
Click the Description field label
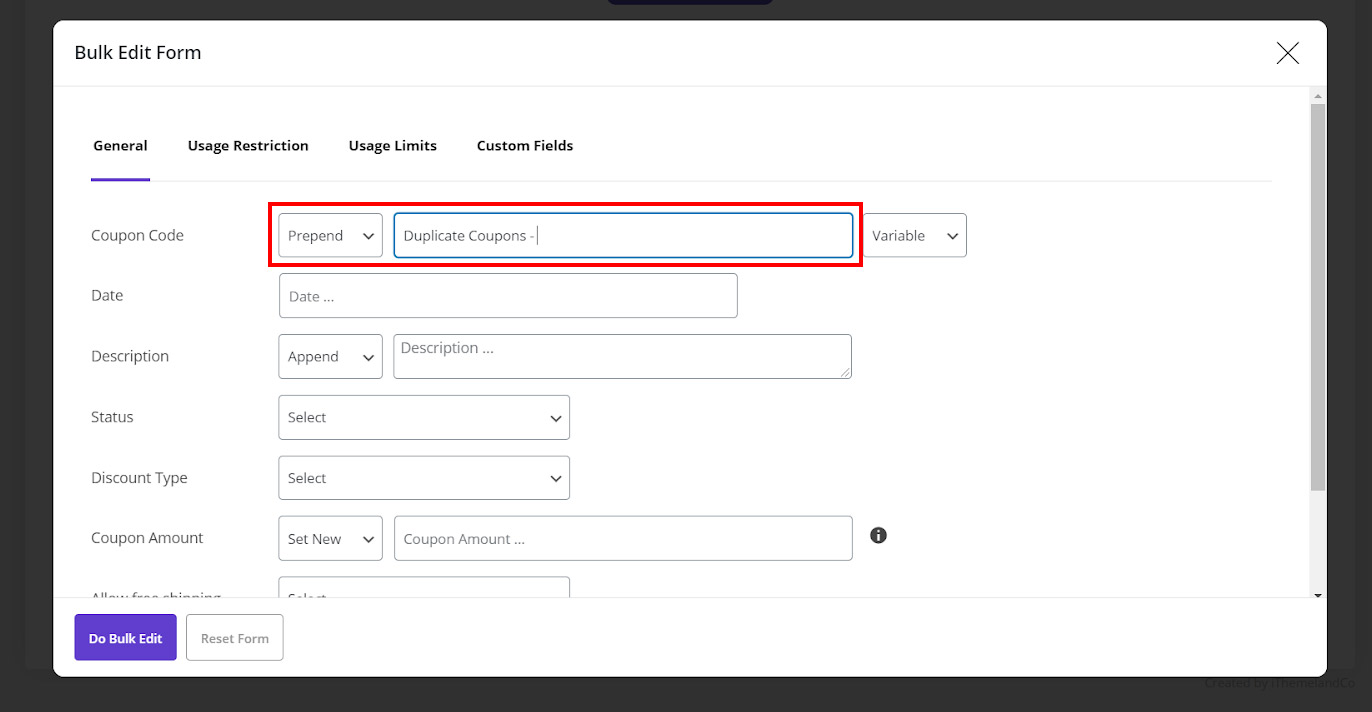(x=130, y=357)
